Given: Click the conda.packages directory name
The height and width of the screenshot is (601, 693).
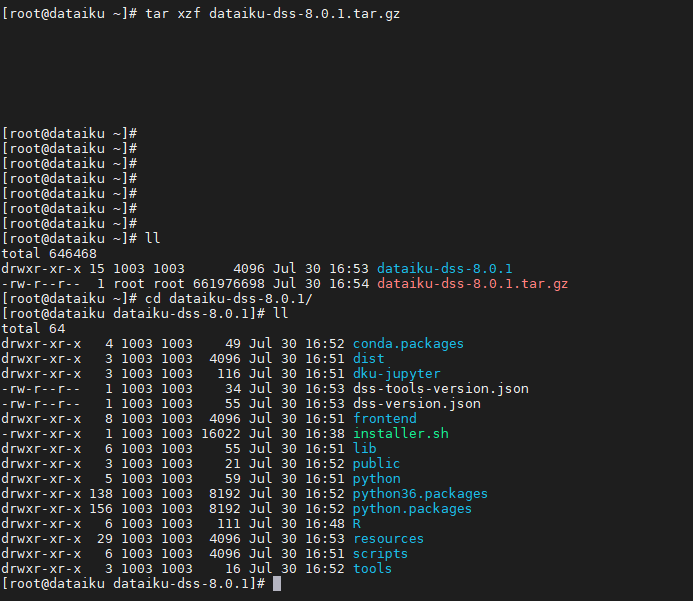Looking at the screenshot, I should 408,344.
